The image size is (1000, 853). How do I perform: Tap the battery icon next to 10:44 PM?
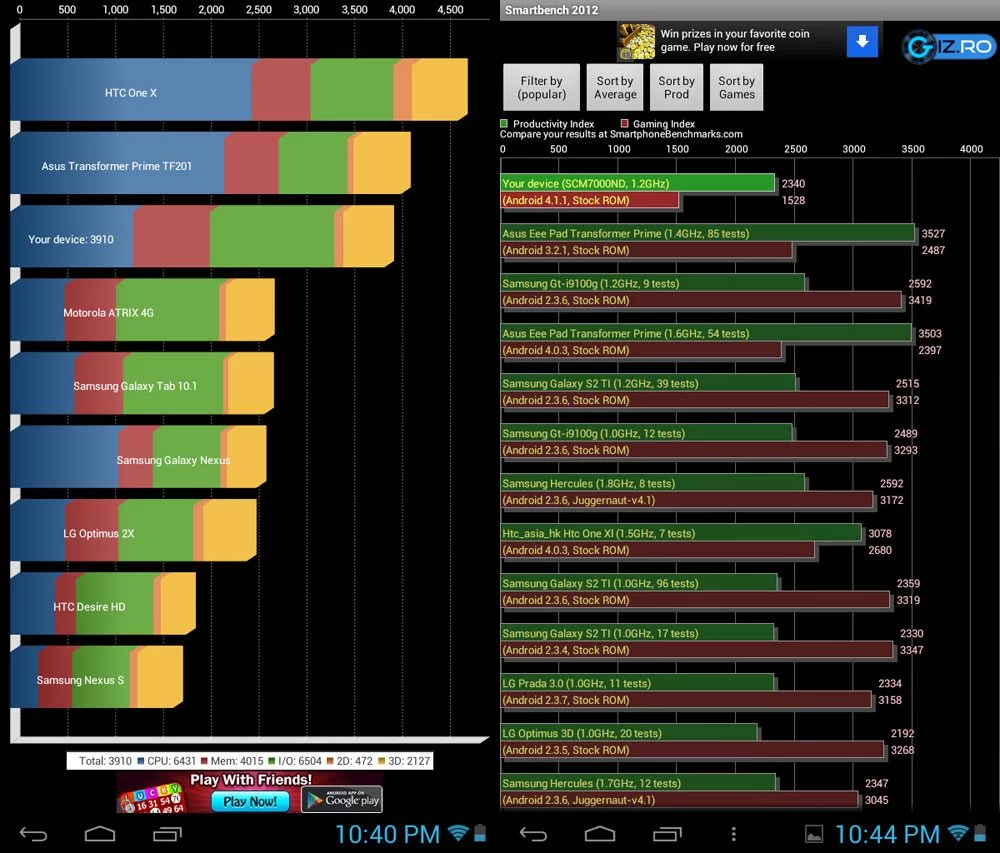point(980,833)
